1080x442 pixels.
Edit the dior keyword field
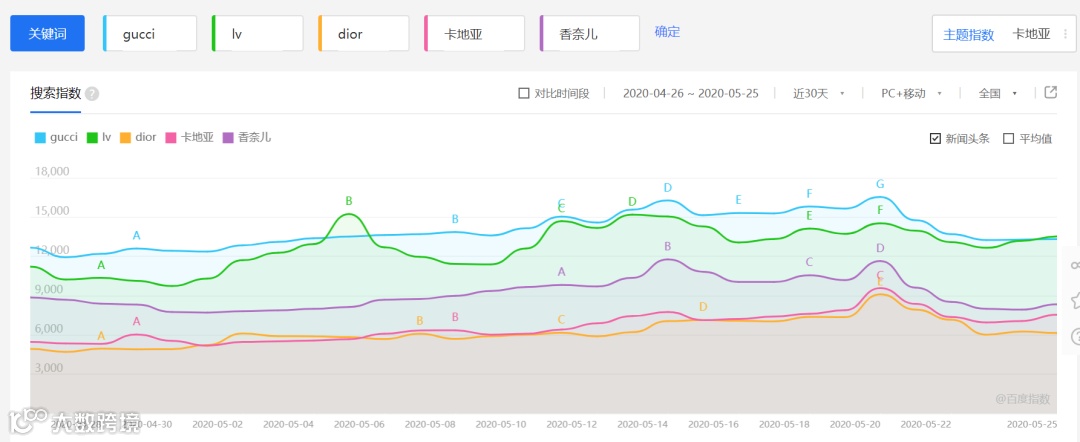[x=364, y=34]
